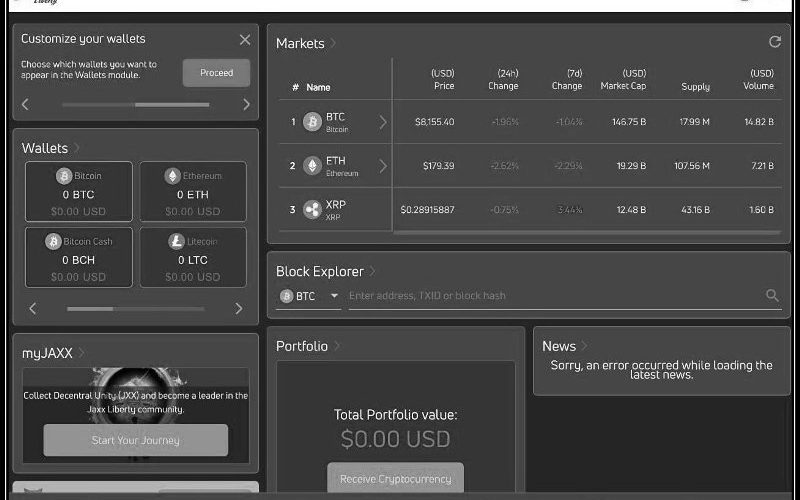The width and height of the screenshot is (800, 500).
Task: Click the Proceed button
Action: (216, 73)
